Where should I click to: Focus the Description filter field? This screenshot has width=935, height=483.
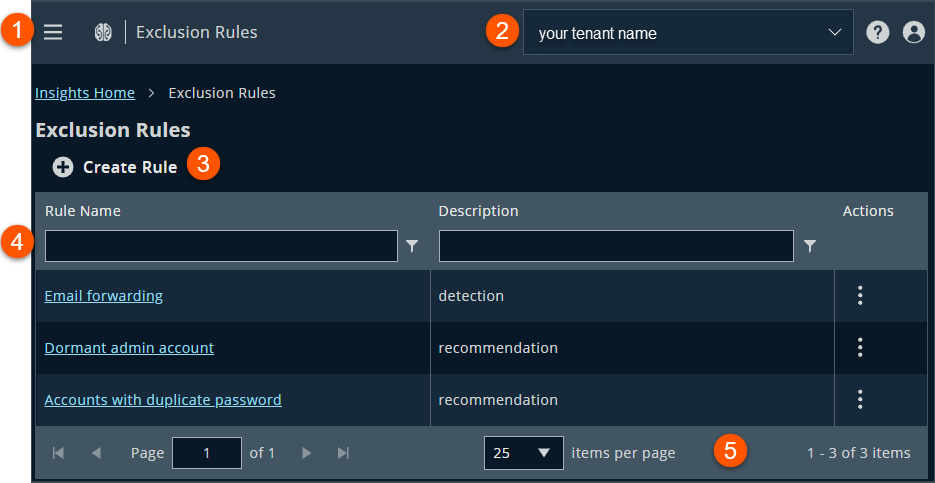617,246
